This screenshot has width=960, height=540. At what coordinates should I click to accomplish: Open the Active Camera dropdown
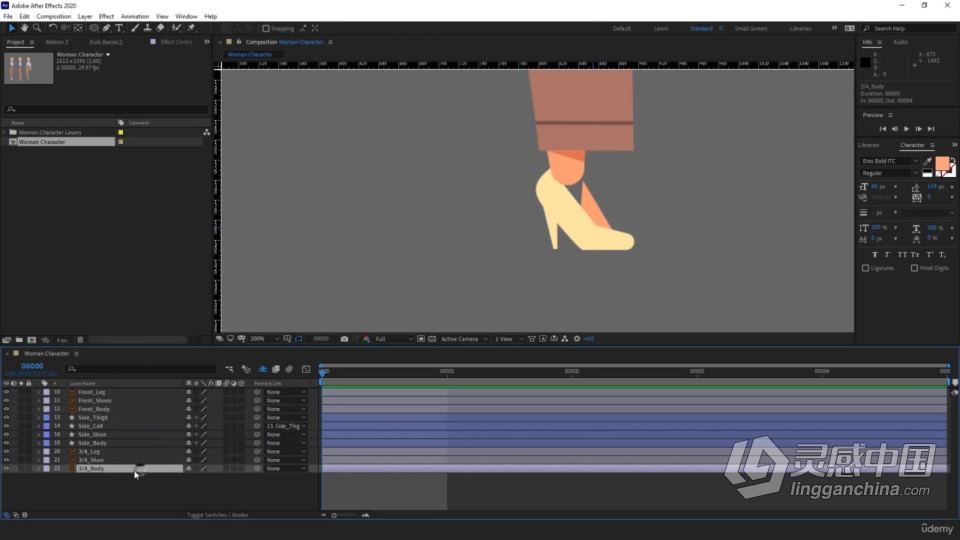(464, 339)
